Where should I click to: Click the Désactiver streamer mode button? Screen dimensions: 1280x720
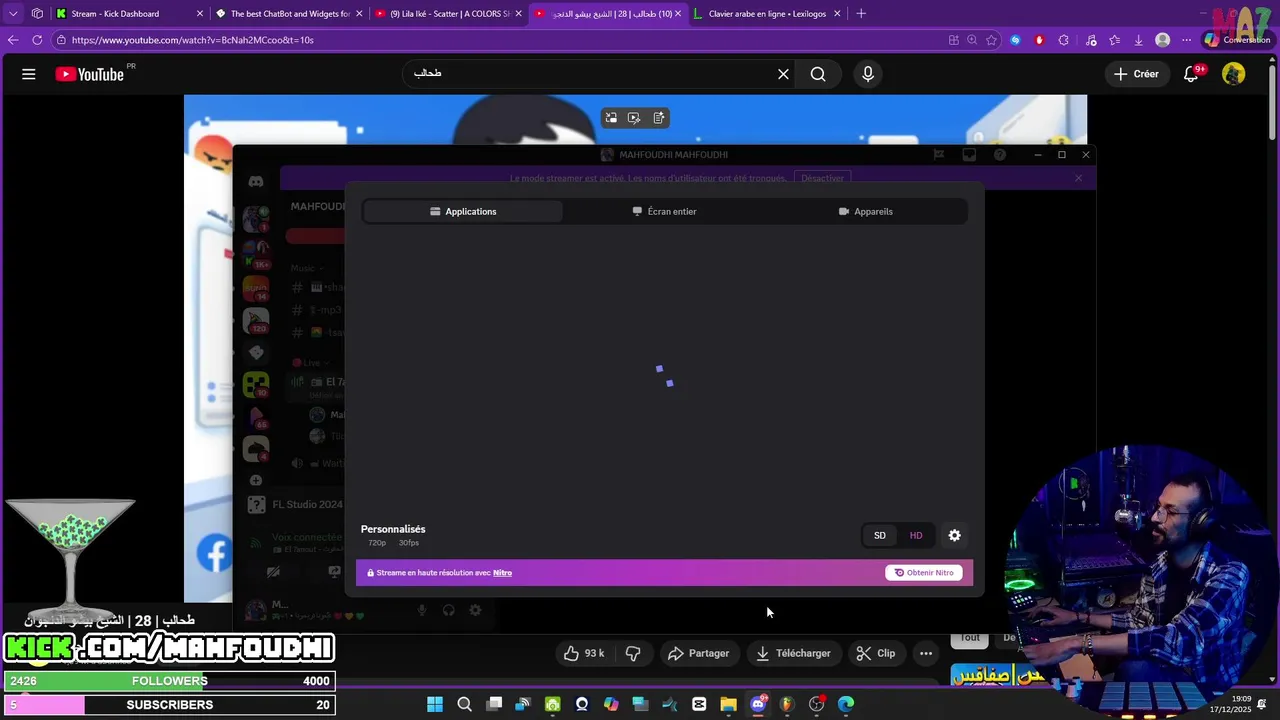pos(822,178)
